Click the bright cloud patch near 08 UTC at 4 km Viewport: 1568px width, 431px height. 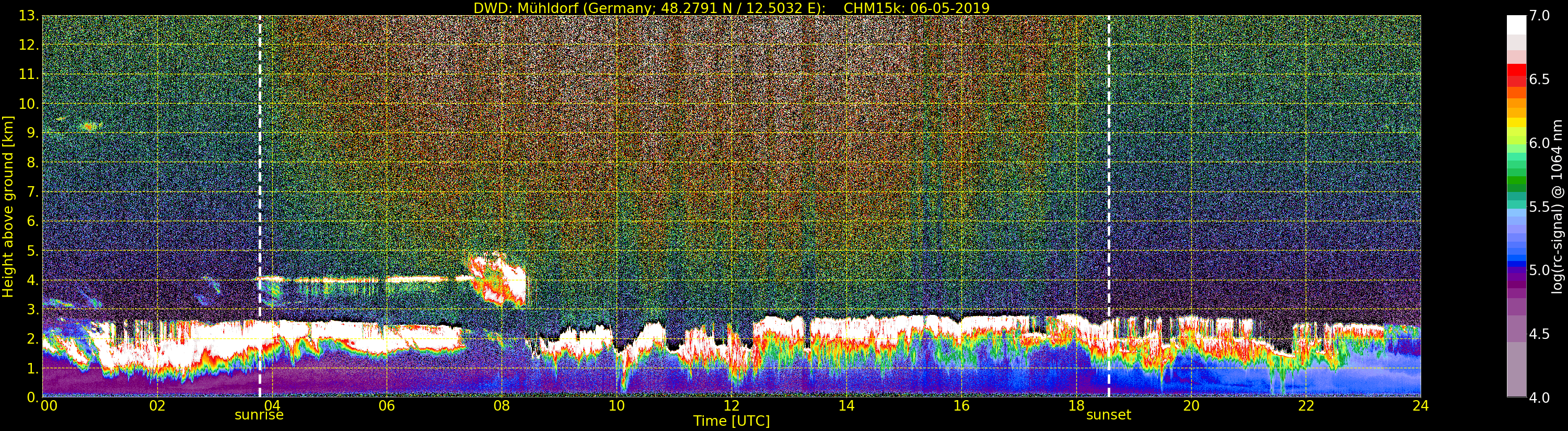coord(497,279)
